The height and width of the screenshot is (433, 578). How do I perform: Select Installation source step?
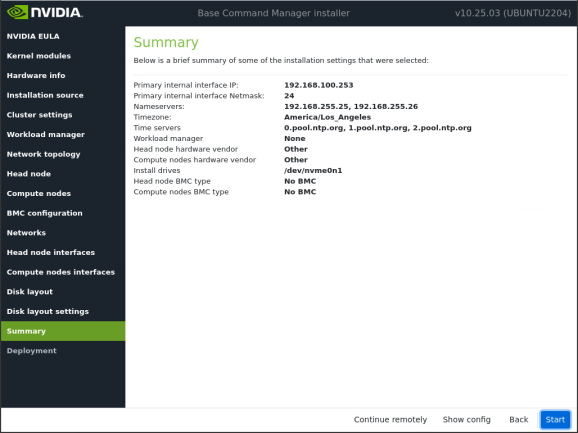[45, 95]
